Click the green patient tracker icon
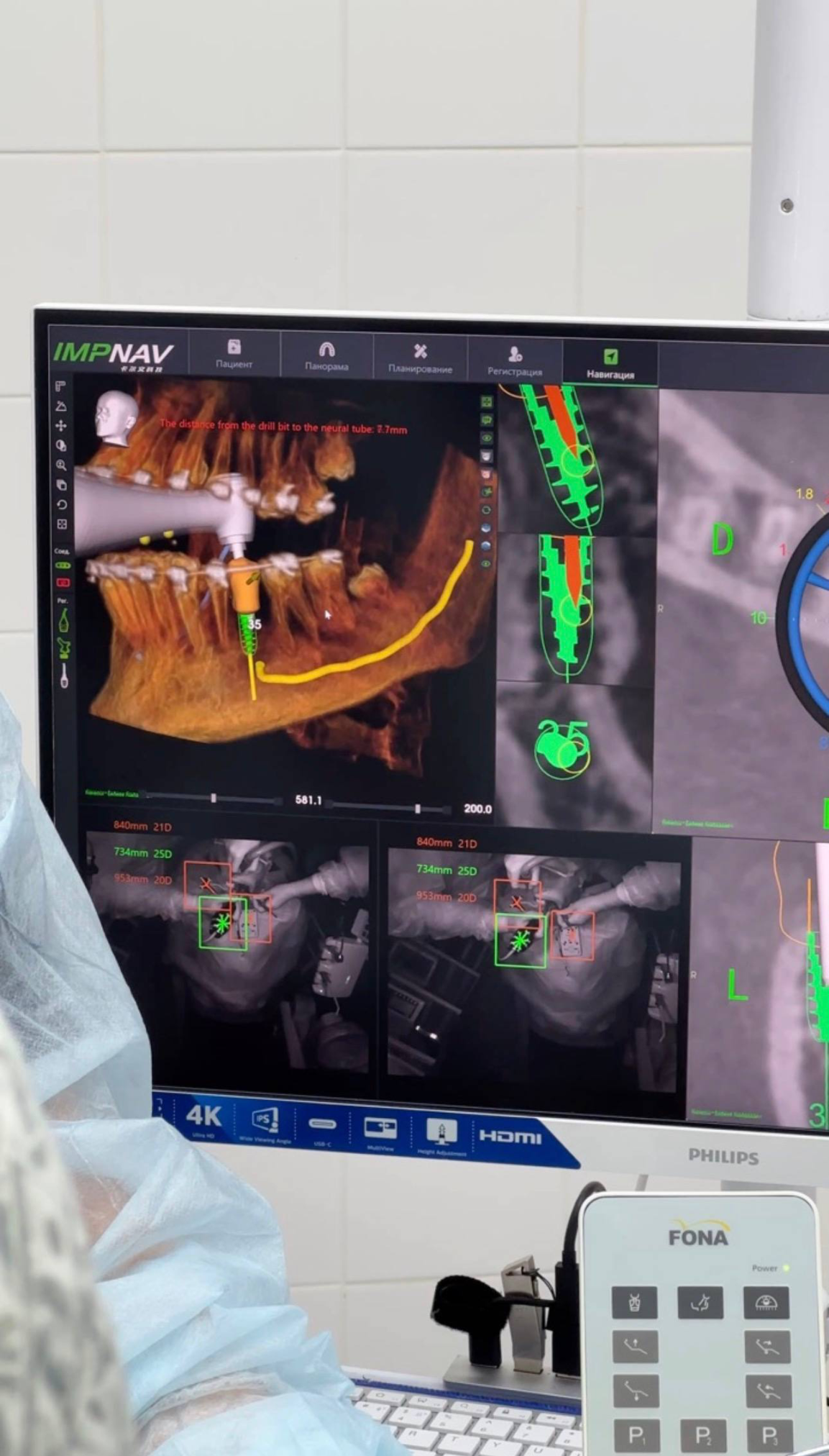The height and width of the screenshot is (1456, 829). click(x=64, y=648)
